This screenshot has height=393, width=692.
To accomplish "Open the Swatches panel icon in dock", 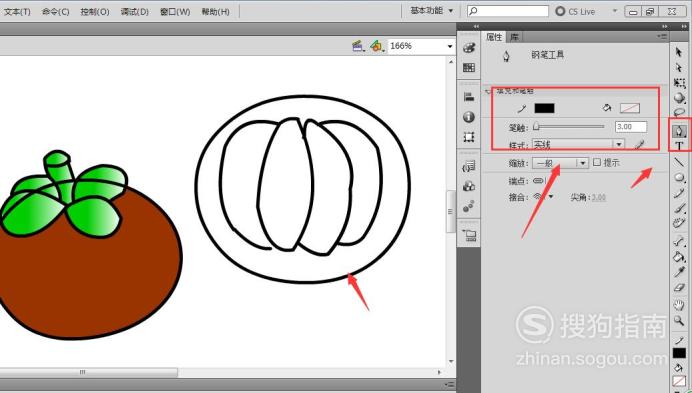I will 469,67.
